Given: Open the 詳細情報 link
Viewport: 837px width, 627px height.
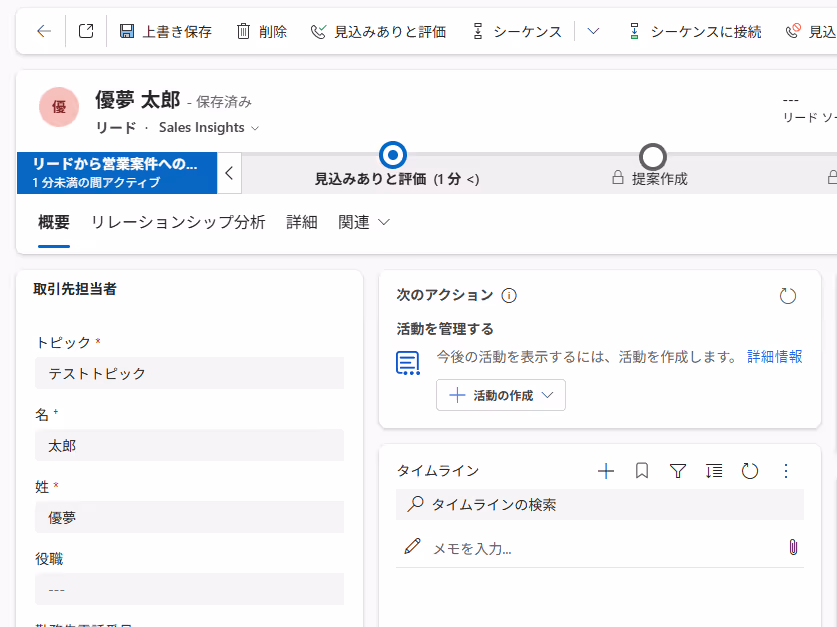Looking at the screenshot, I should (x=775, y=356).
